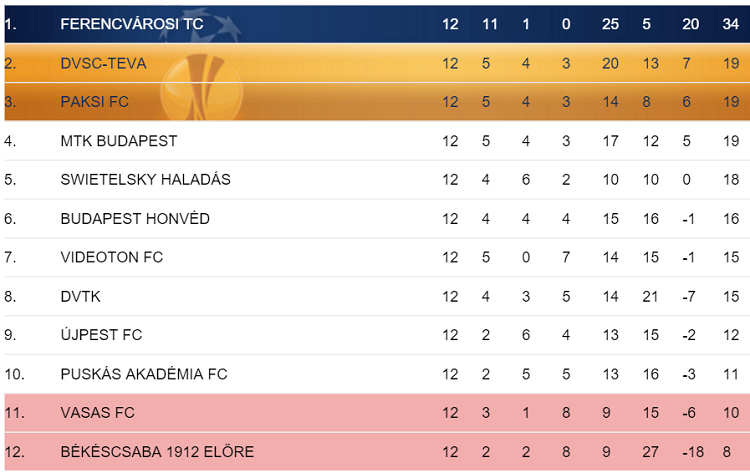Select Újpest FC in standings
The height and width of the screenshot is (473, 750).
coord(101,335)
